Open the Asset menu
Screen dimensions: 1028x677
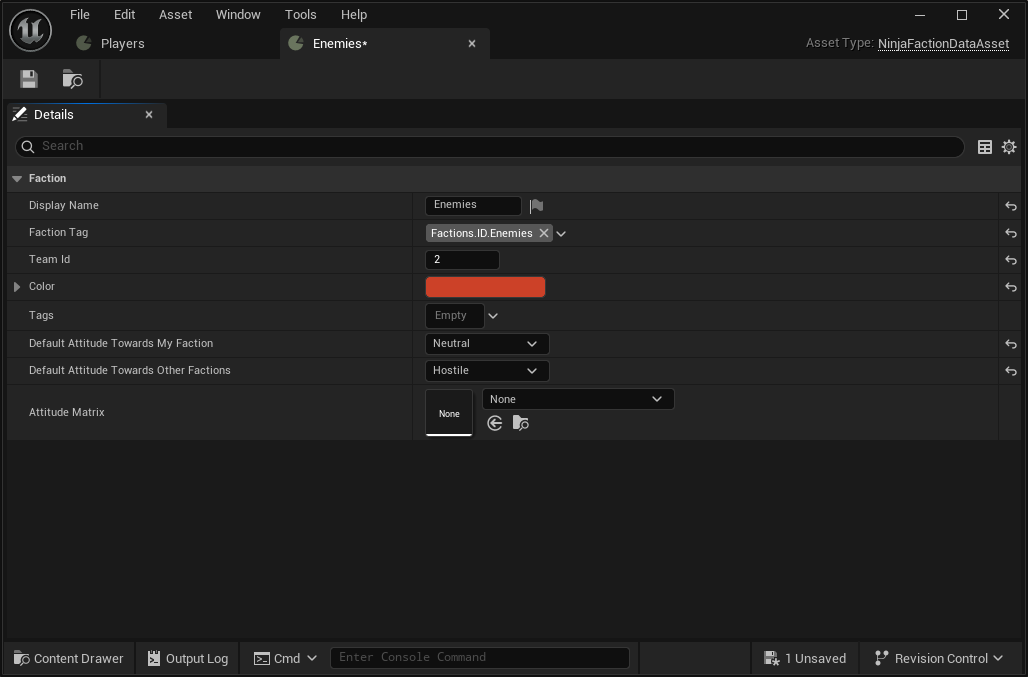176,15
